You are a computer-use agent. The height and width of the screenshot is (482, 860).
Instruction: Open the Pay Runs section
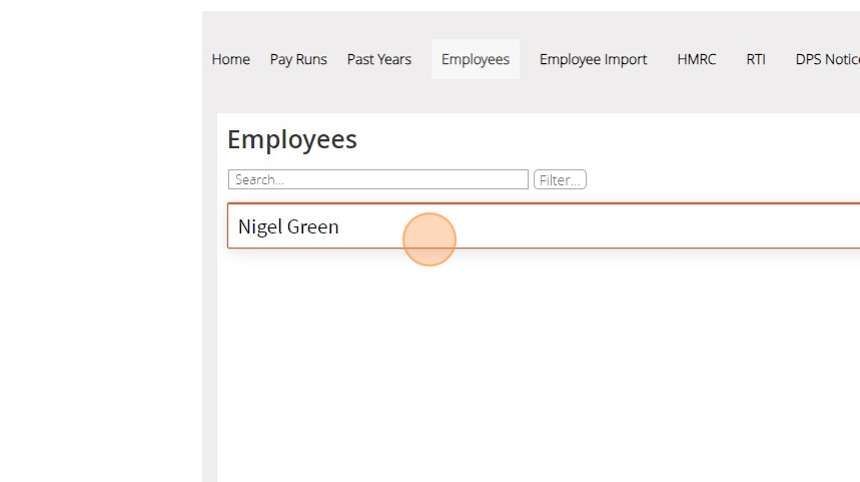(x=298, y=59)
